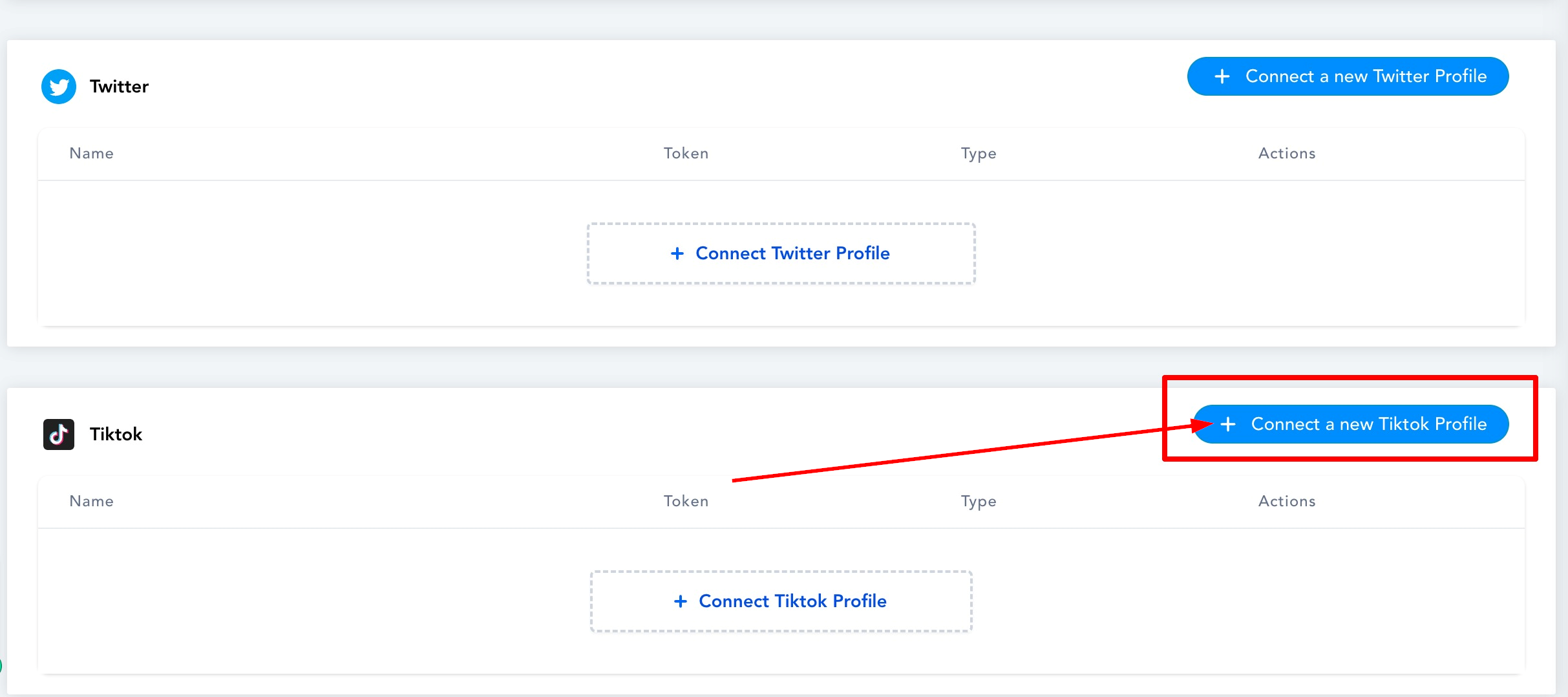1568x697 pixels.
Task: Click plus icon in 'Connect a new Twitter Profile'
Action: (x=1222, y=76)
